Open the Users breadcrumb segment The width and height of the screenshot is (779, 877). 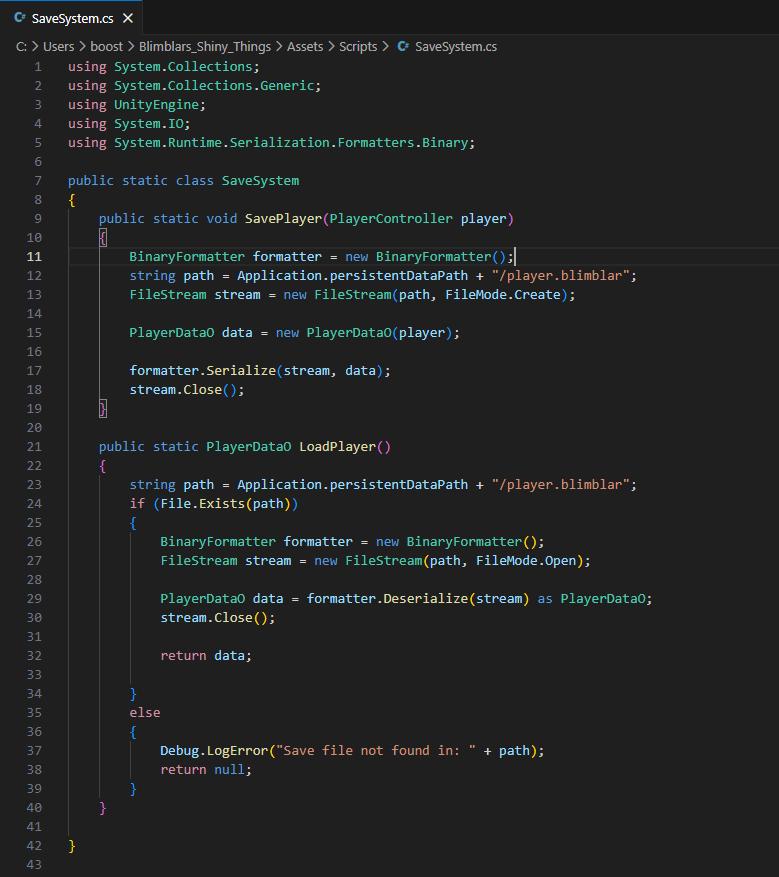pos(59,46)
